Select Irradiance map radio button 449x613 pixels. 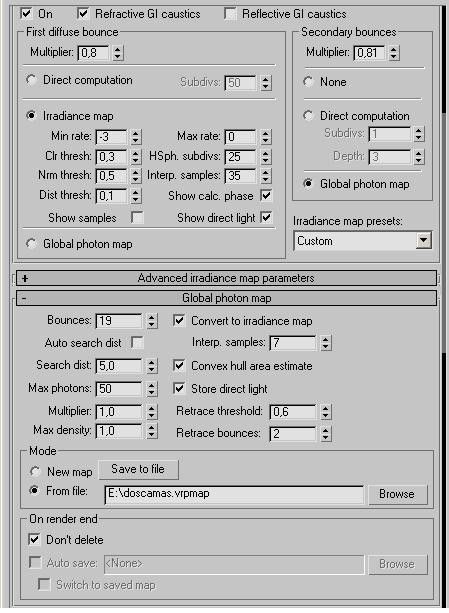(x=31, y=116)
